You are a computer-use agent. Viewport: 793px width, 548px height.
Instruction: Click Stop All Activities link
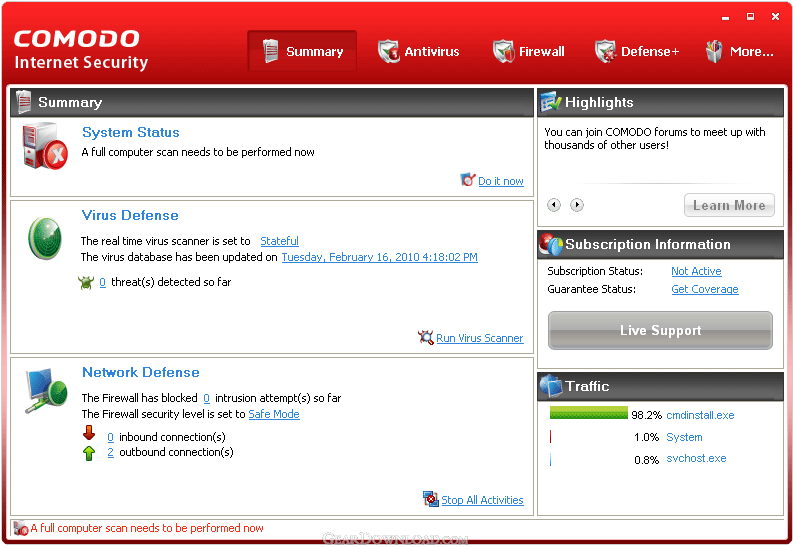482,500
